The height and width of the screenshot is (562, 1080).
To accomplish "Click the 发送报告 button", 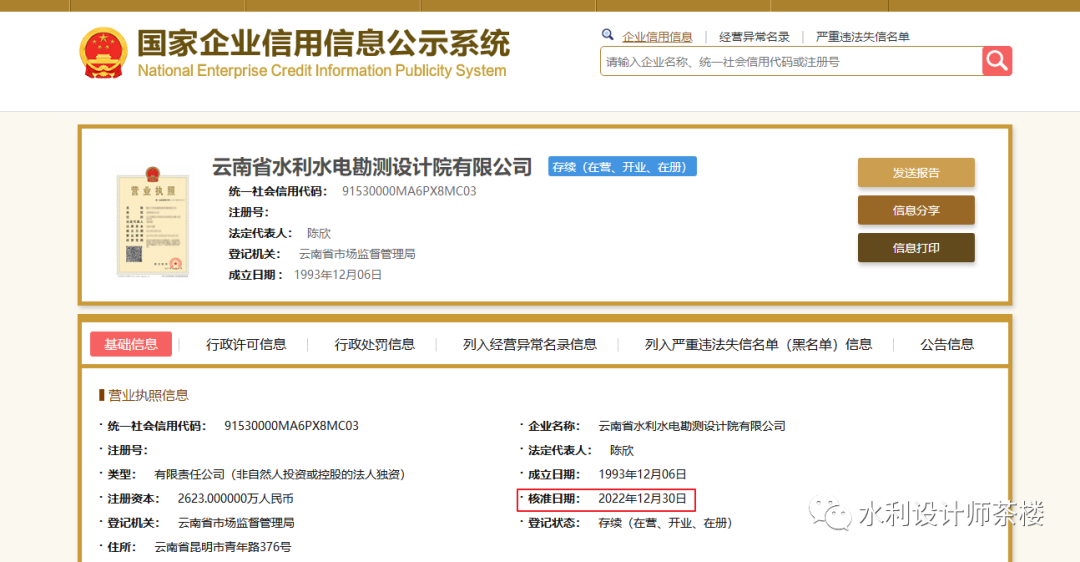I will (x=916, y=173).
